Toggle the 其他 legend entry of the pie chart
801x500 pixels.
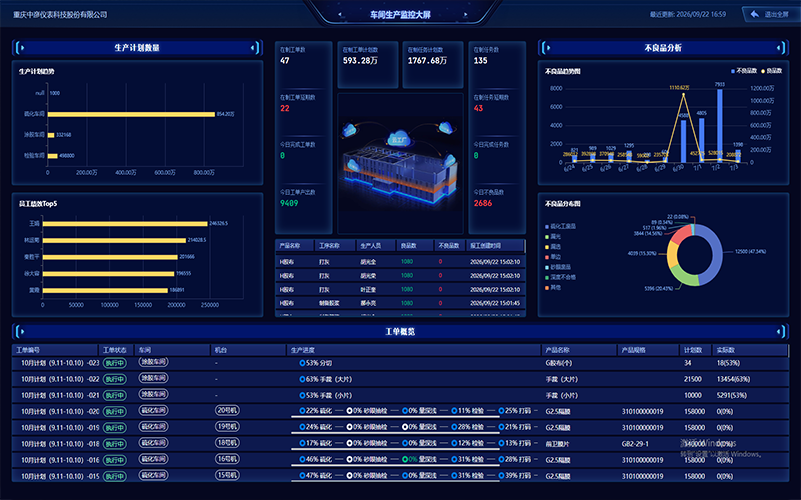click(553, 288)
